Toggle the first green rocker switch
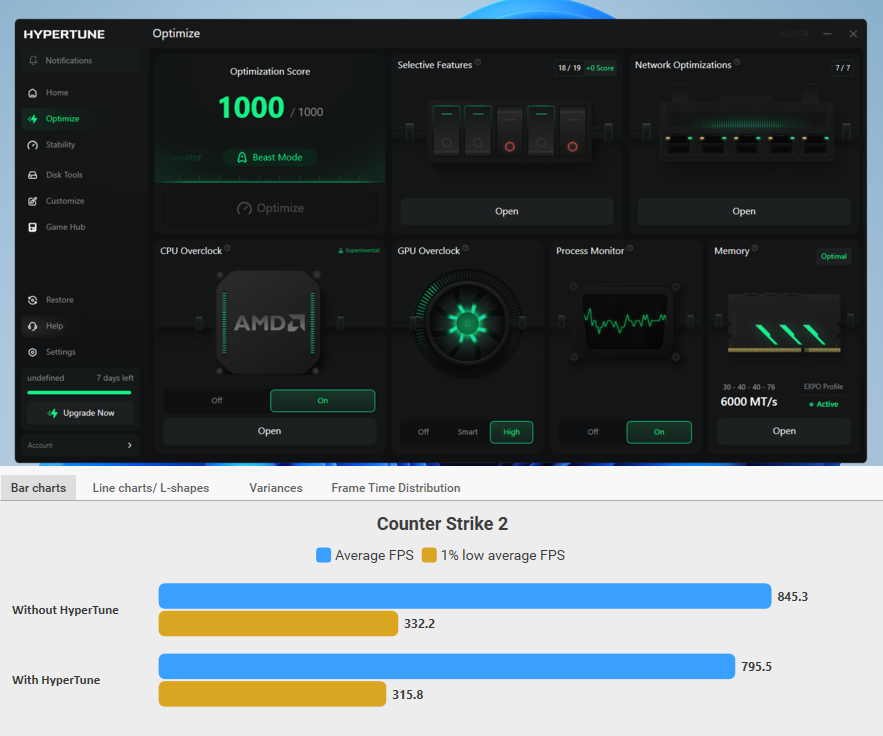Screen dimensions: 883x736 [x=447, y=131]
